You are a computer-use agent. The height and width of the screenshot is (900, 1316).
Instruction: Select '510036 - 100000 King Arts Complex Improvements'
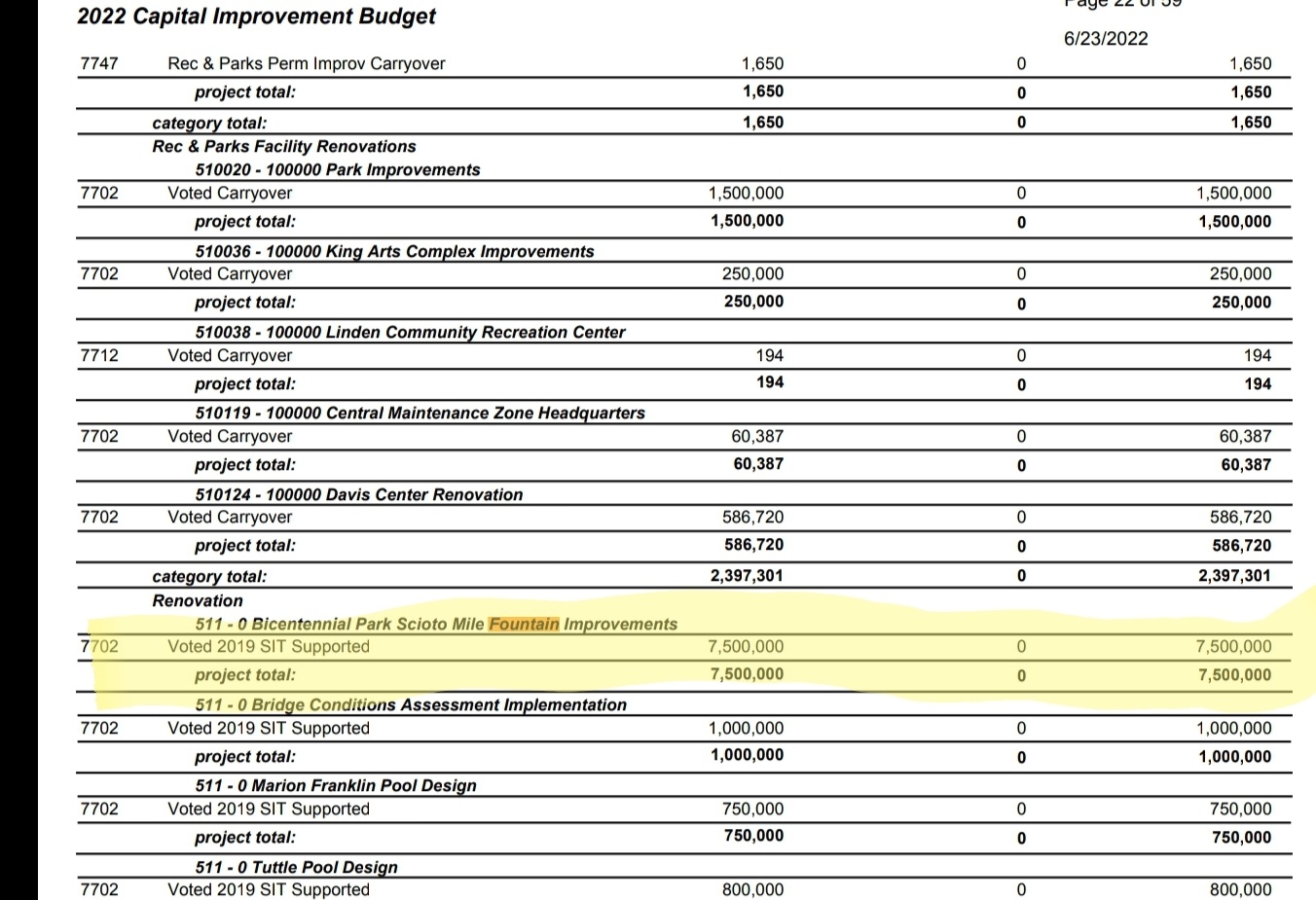[x=394, y=252]
